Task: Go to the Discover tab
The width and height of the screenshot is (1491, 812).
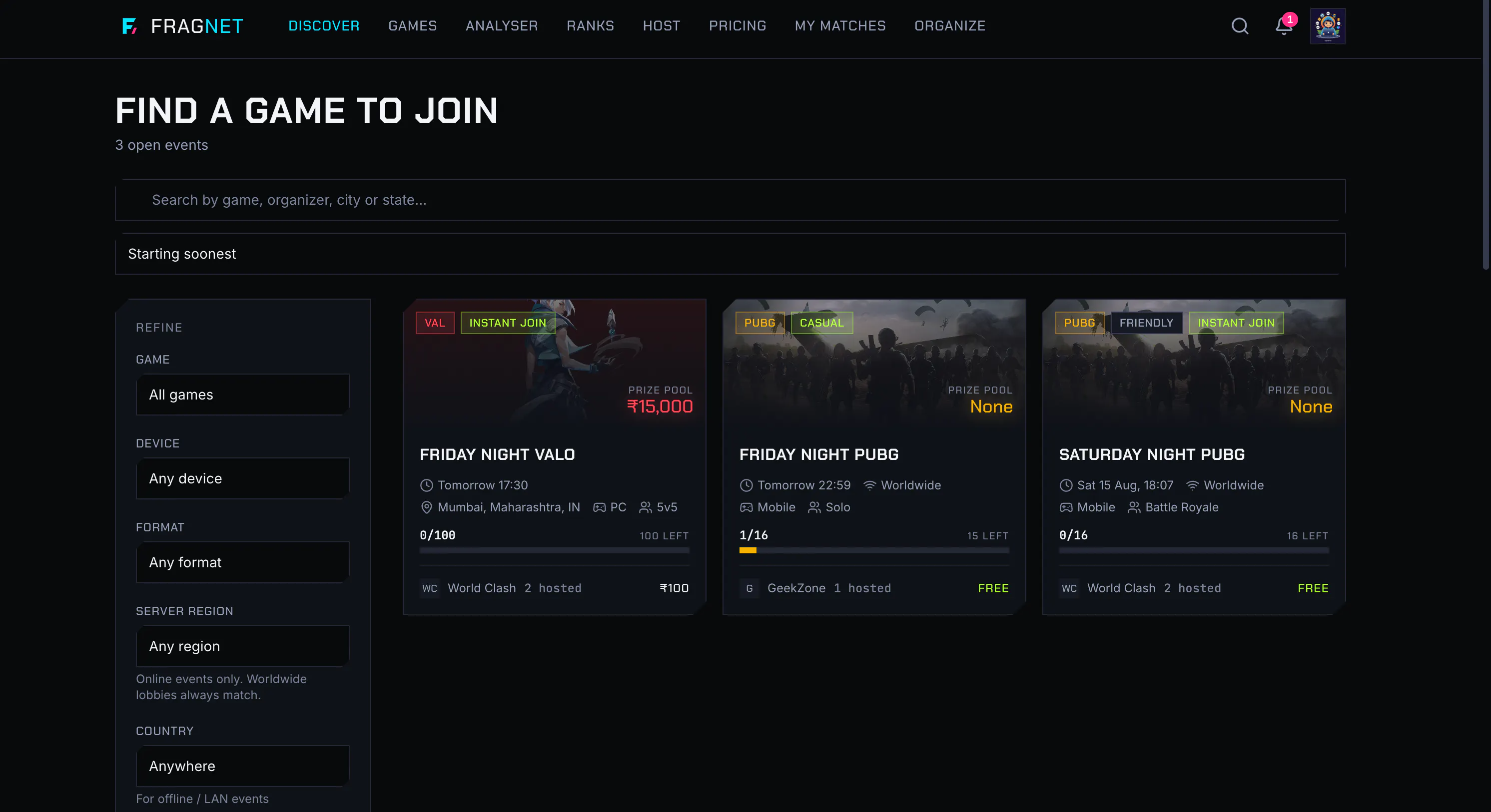Action: (324, 26)
